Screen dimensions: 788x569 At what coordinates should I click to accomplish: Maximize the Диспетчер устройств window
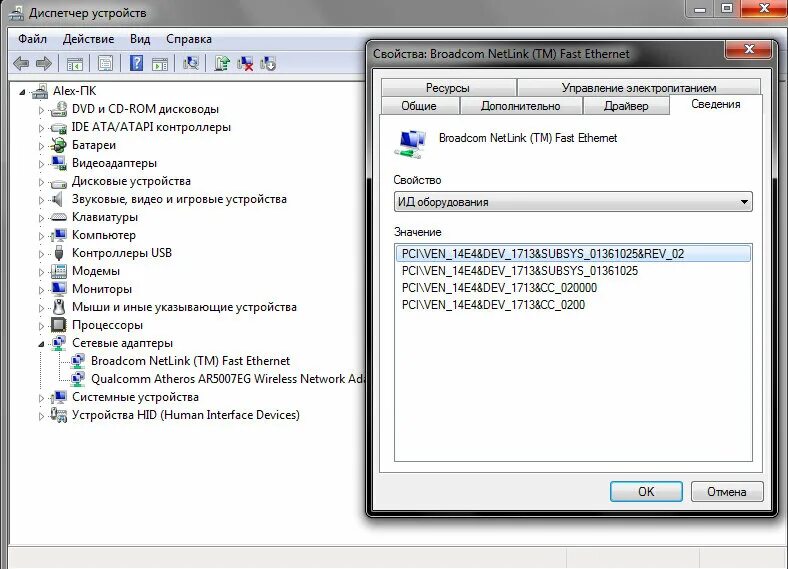click(x=727, y=9)
